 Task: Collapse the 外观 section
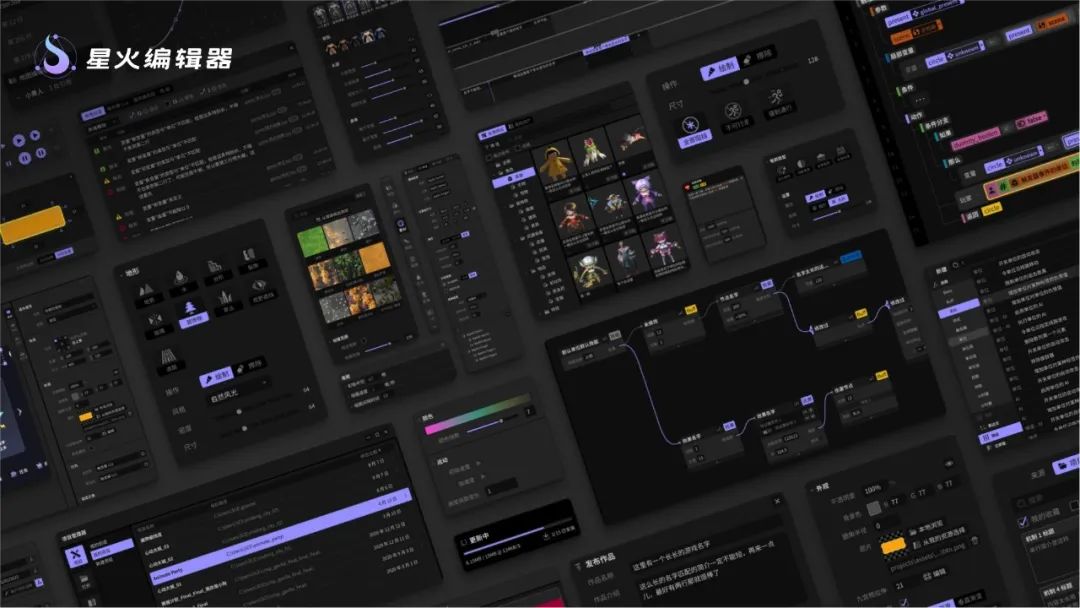pyautogui.click(x=813, y=488)
